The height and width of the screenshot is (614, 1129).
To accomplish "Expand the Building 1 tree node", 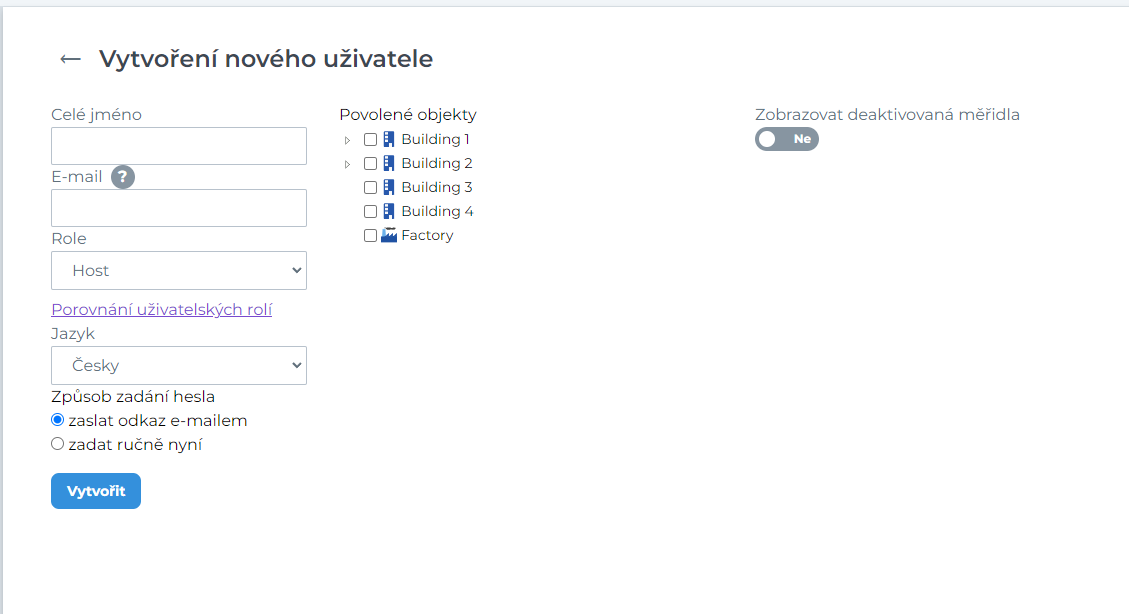I will tap(347, 140).
